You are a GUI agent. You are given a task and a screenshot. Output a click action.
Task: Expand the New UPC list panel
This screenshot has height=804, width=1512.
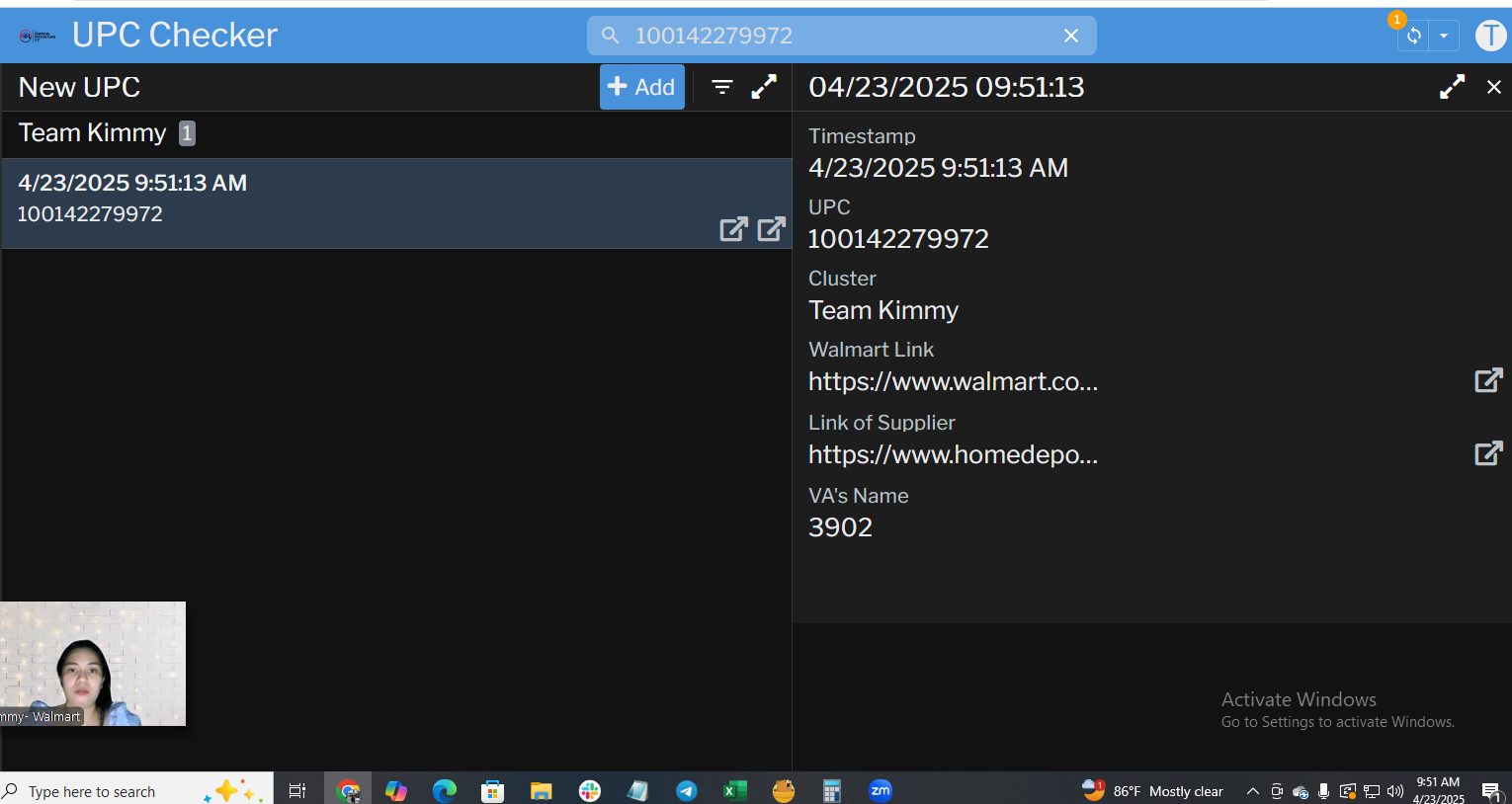coord(764,87)
